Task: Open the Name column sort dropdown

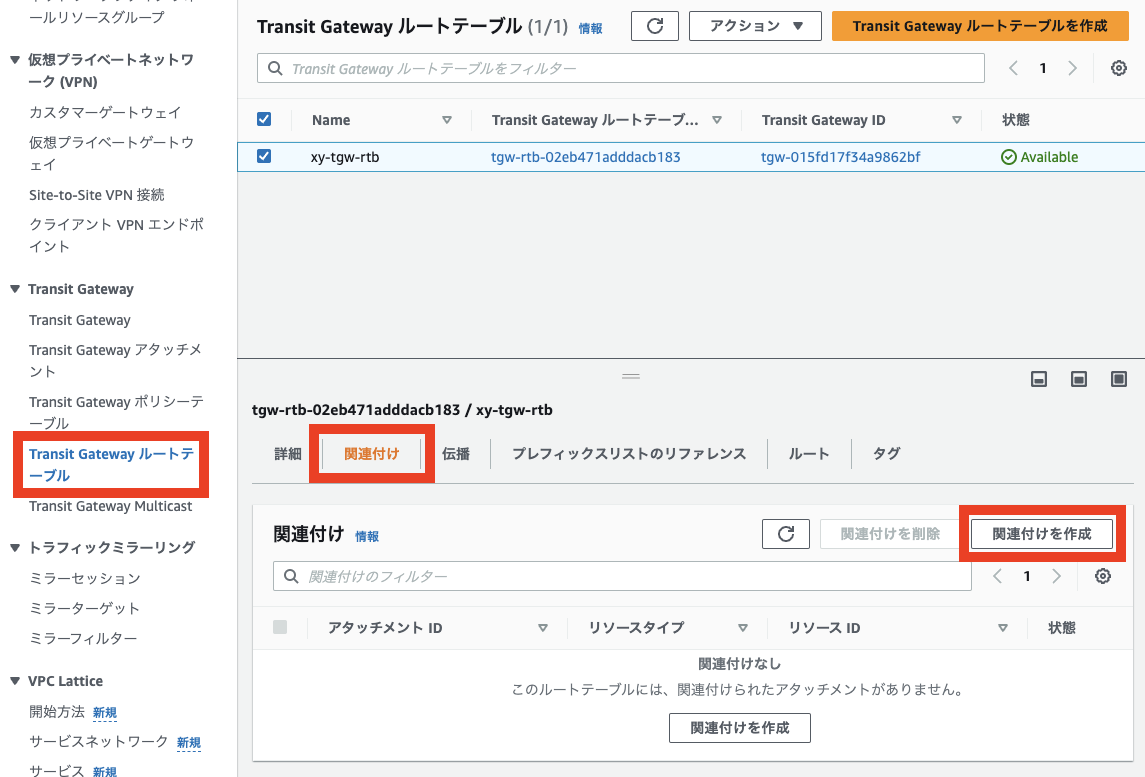Action: point(446,119)
